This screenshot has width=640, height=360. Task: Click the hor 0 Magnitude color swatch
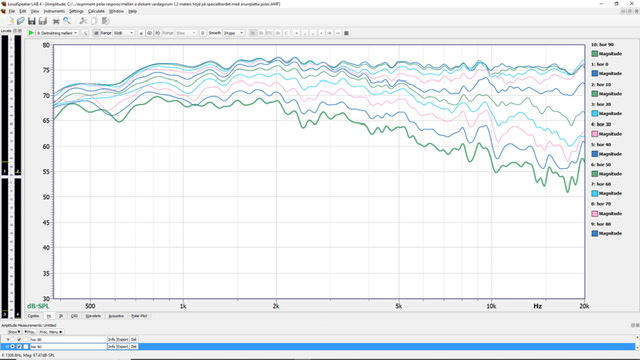[595, 73]
